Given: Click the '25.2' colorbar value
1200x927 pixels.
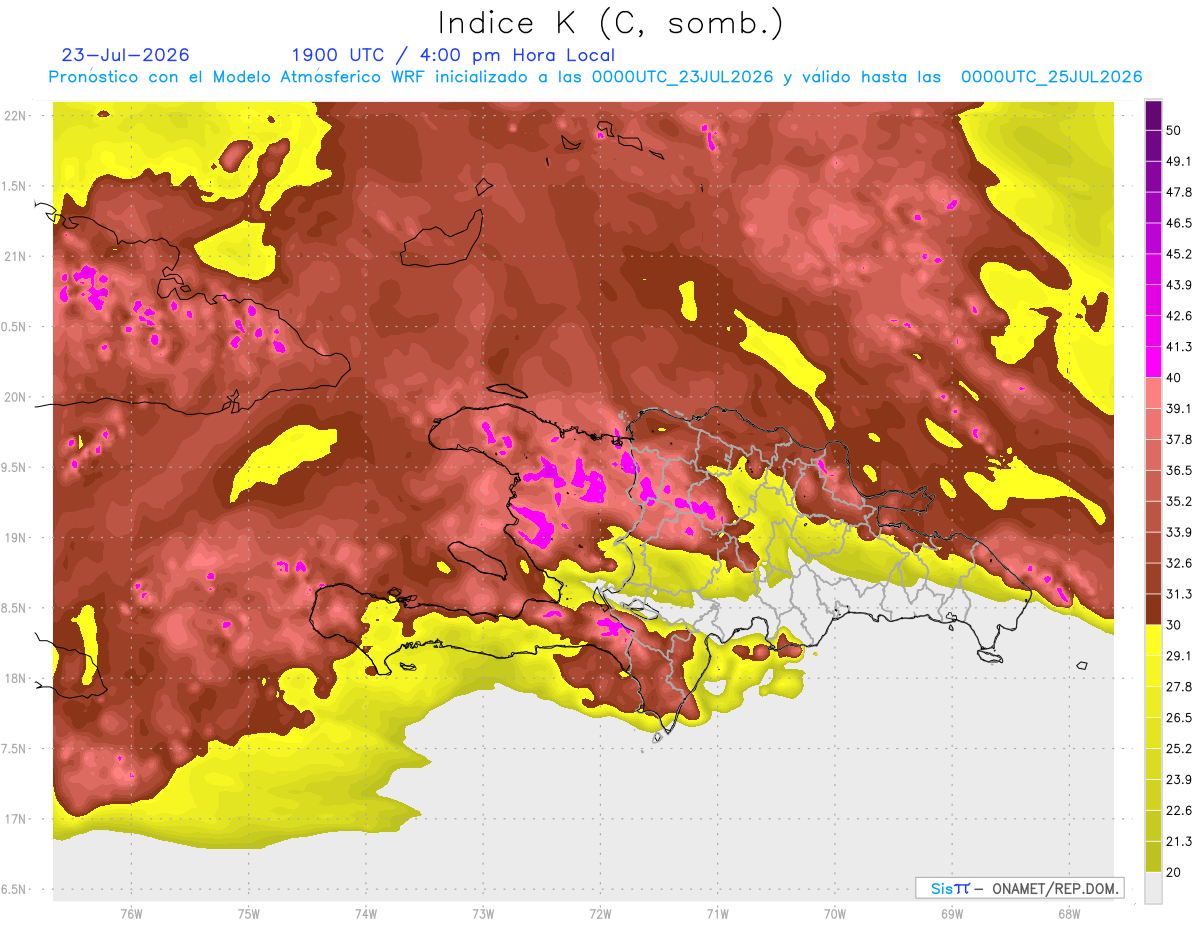Looking at the screenshot, I should (1178, 749).
